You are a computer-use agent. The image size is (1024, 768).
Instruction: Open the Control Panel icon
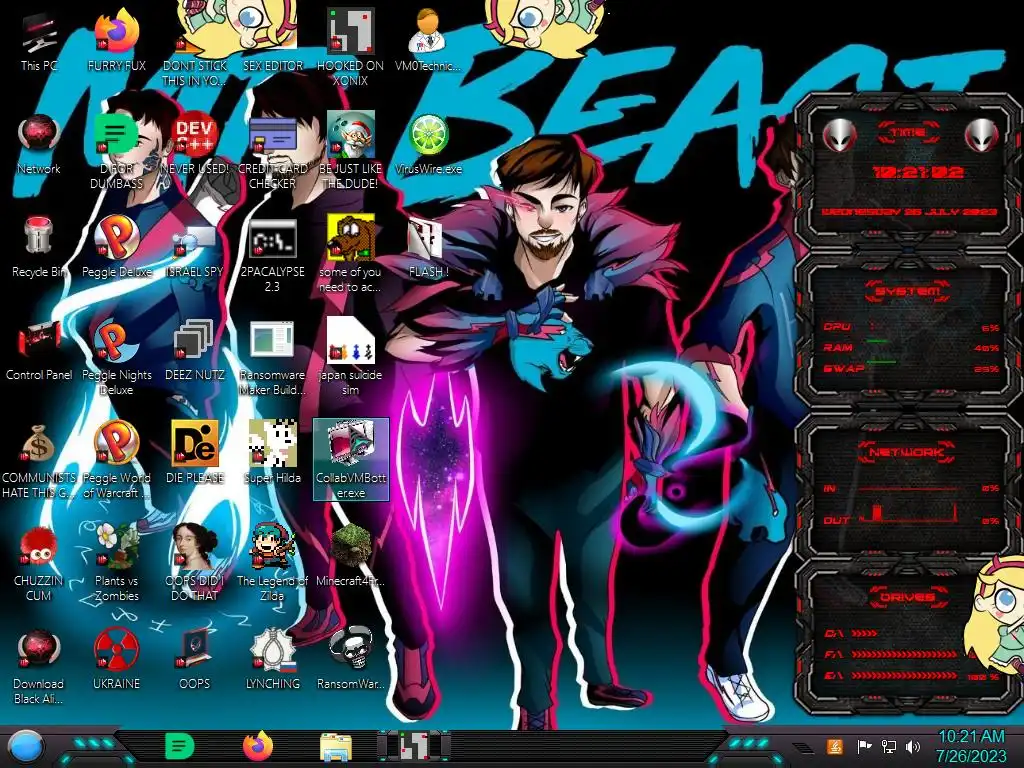[39, 351]
